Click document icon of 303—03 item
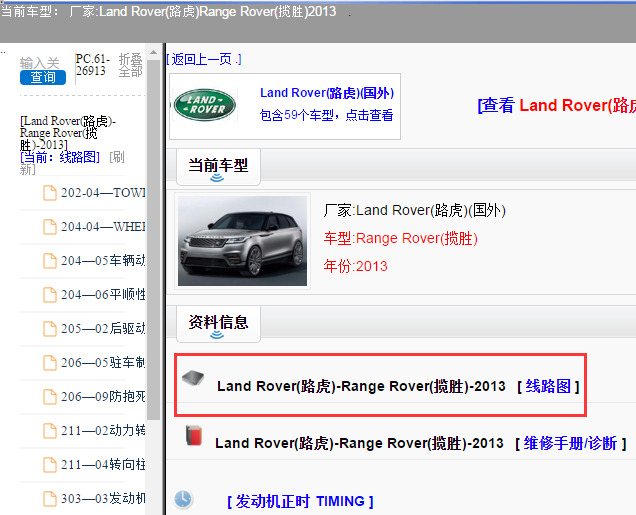636x515 pixels. pyautogui.click(x=50, y=499)
